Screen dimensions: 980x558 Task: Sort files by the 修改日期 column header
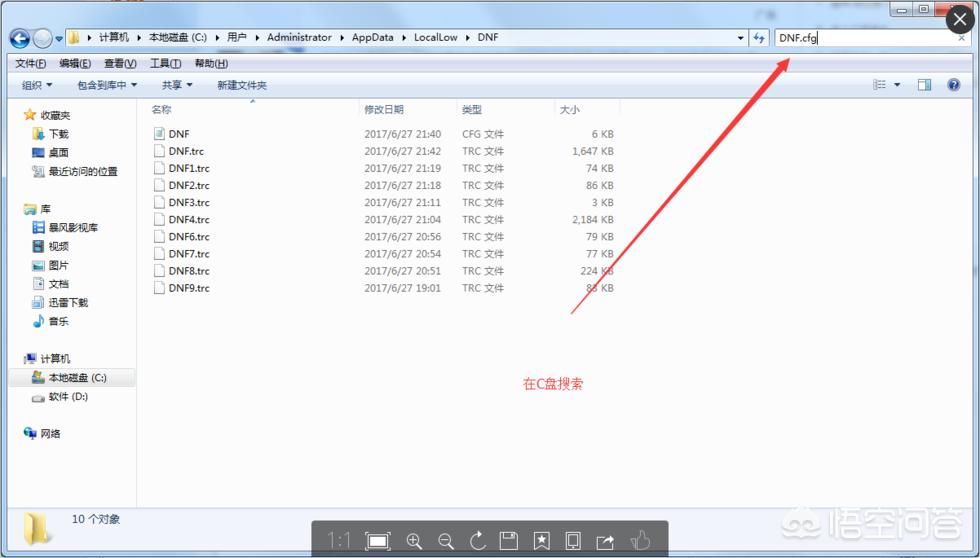pyautogui.click(x=384, y=109)
